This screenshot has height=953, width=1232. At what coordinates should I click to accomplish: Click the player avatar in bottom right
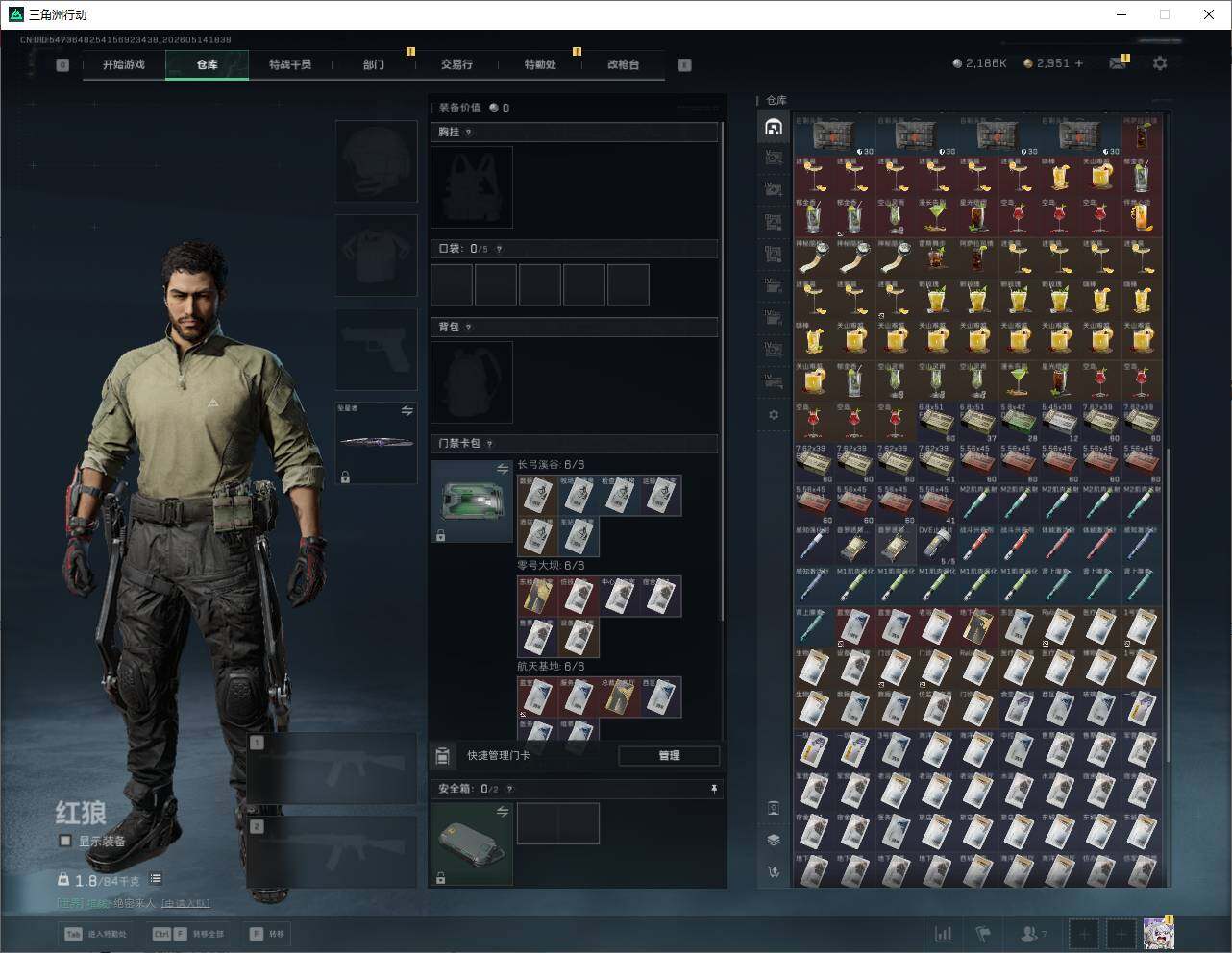[x=1158, y=933]
